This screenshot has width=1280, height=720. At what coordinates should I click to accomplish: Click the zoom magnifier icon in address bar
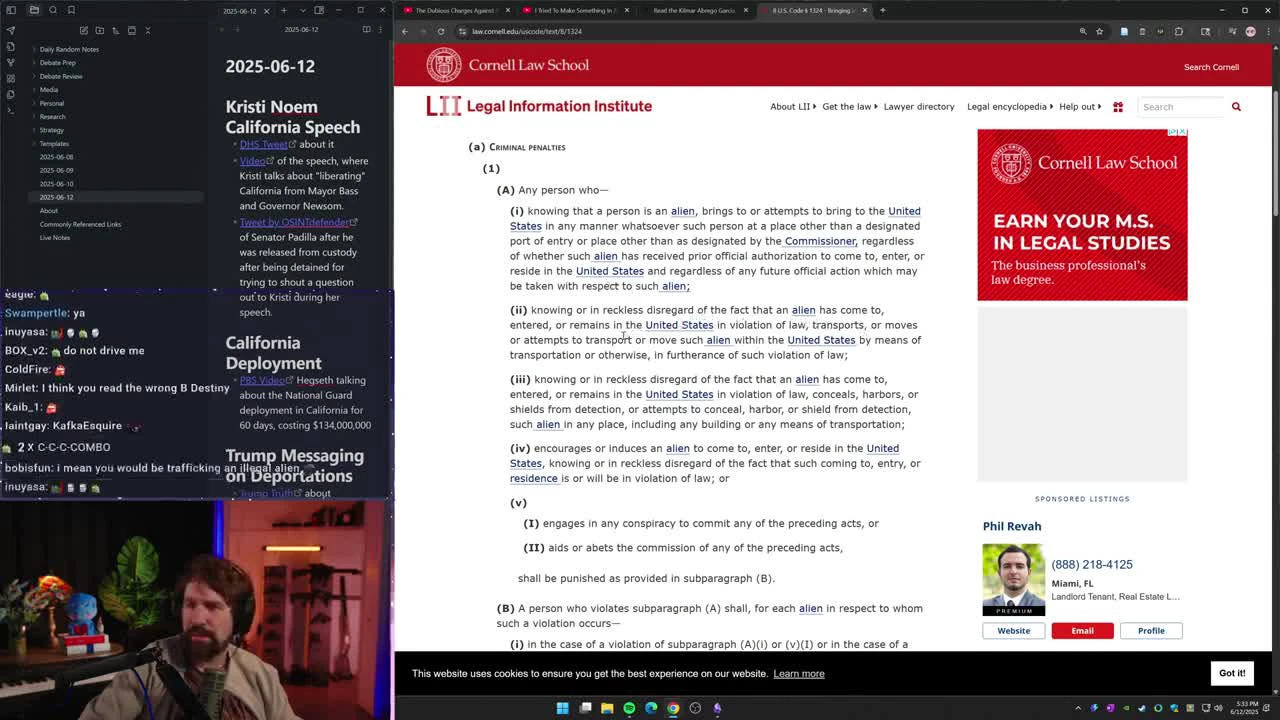click(1082, 31)
